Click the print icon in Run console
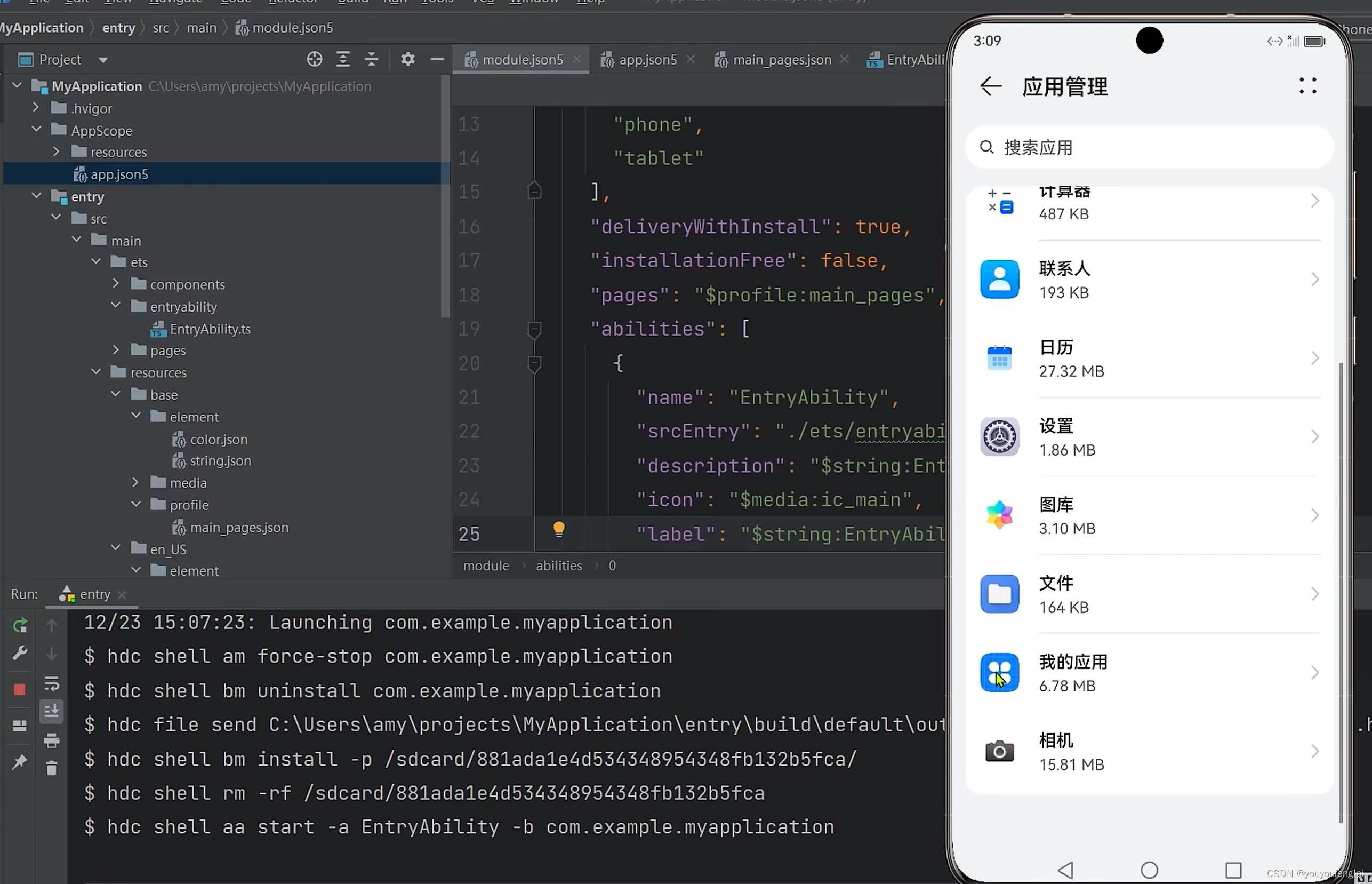 pos(52,740)
